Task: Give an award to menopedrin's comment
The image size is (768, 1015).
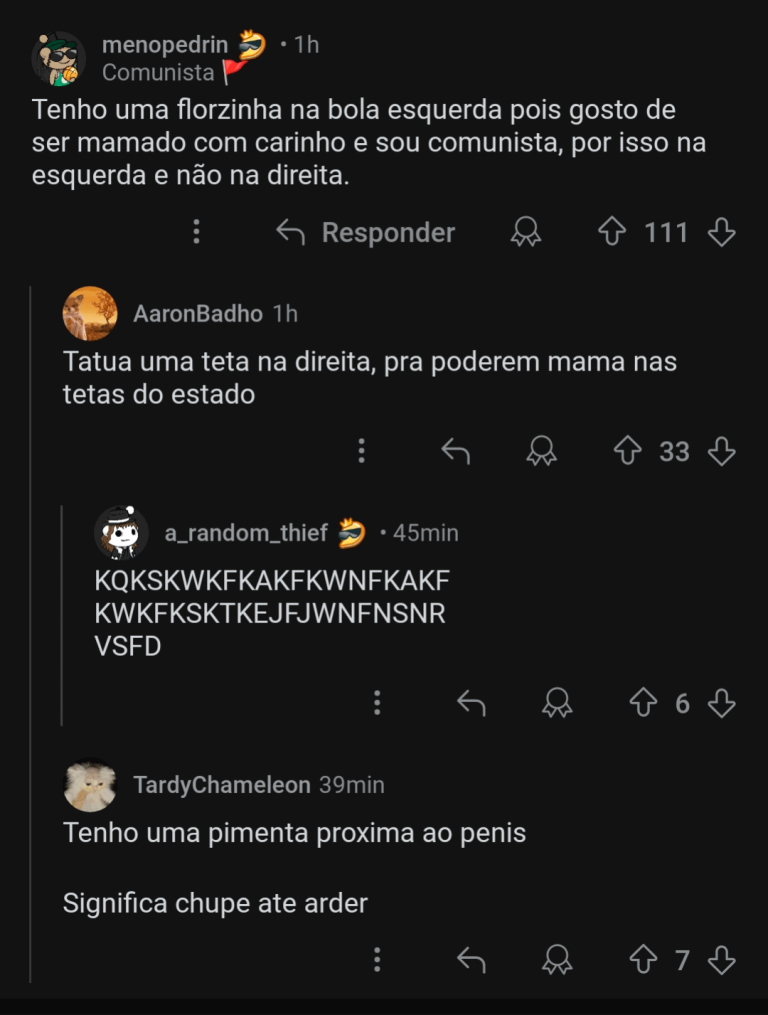Action: (x=526, y=233)
